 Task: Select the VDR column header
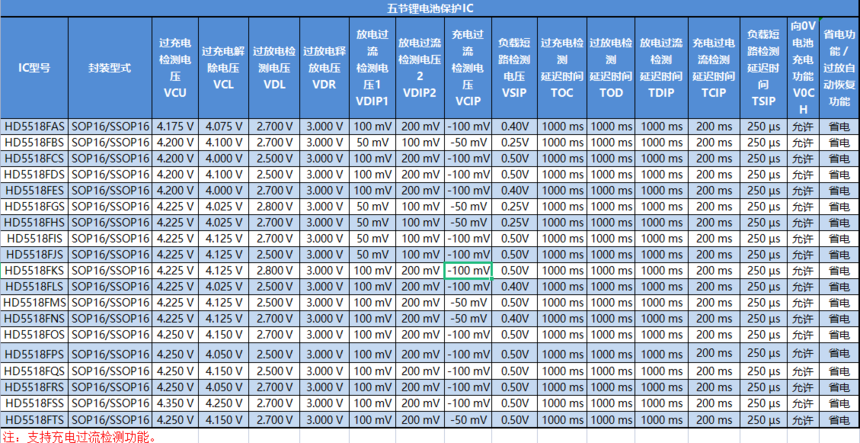[x=325, y=68]
